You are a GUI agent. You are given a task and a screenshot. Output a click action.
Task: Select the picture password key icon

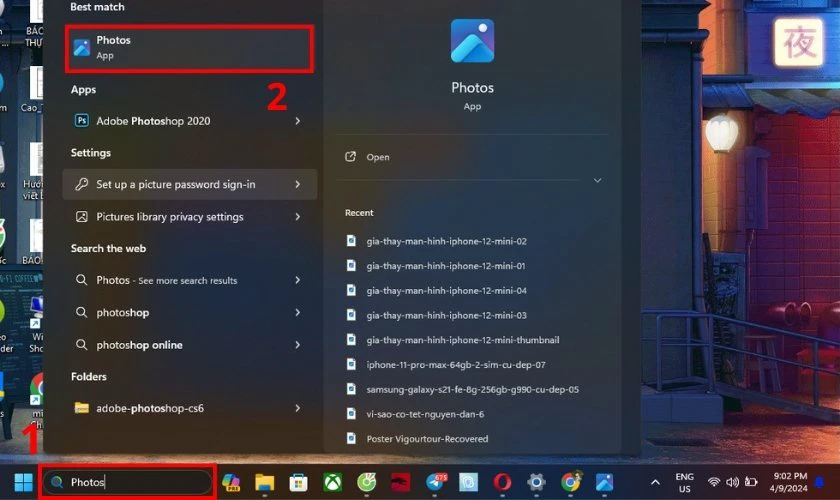[81, 184]
